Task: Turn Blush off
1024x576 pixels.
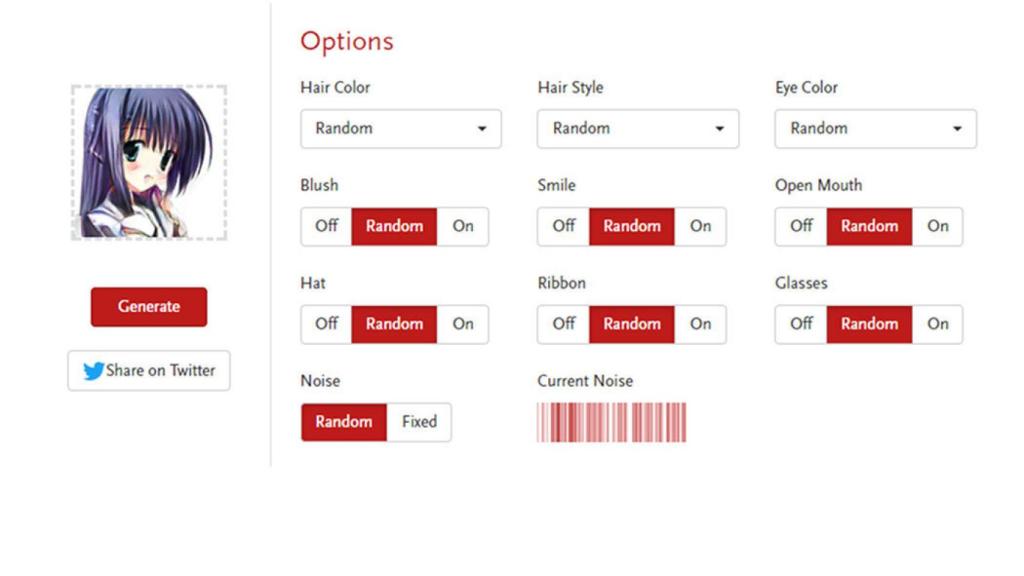Action: tap(326, 226)
